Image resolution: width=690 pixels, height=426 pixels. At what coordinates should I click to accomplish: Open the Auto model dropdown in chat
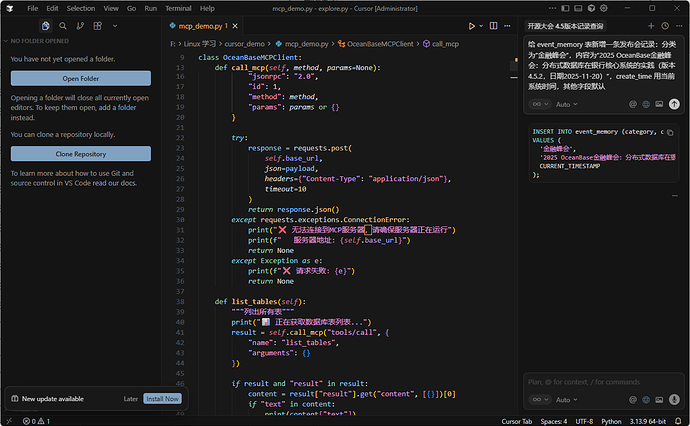pos(566,104)
